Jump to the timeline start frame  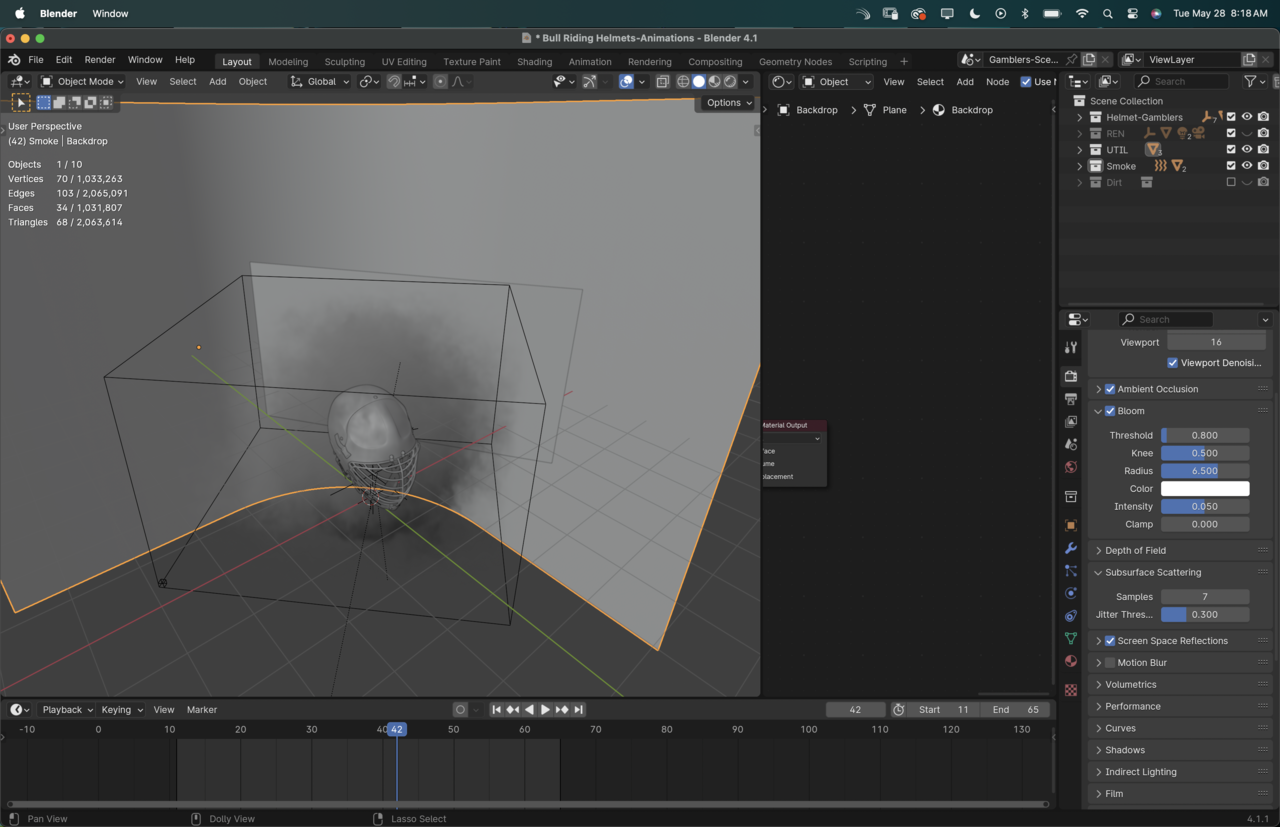[496, 710]
